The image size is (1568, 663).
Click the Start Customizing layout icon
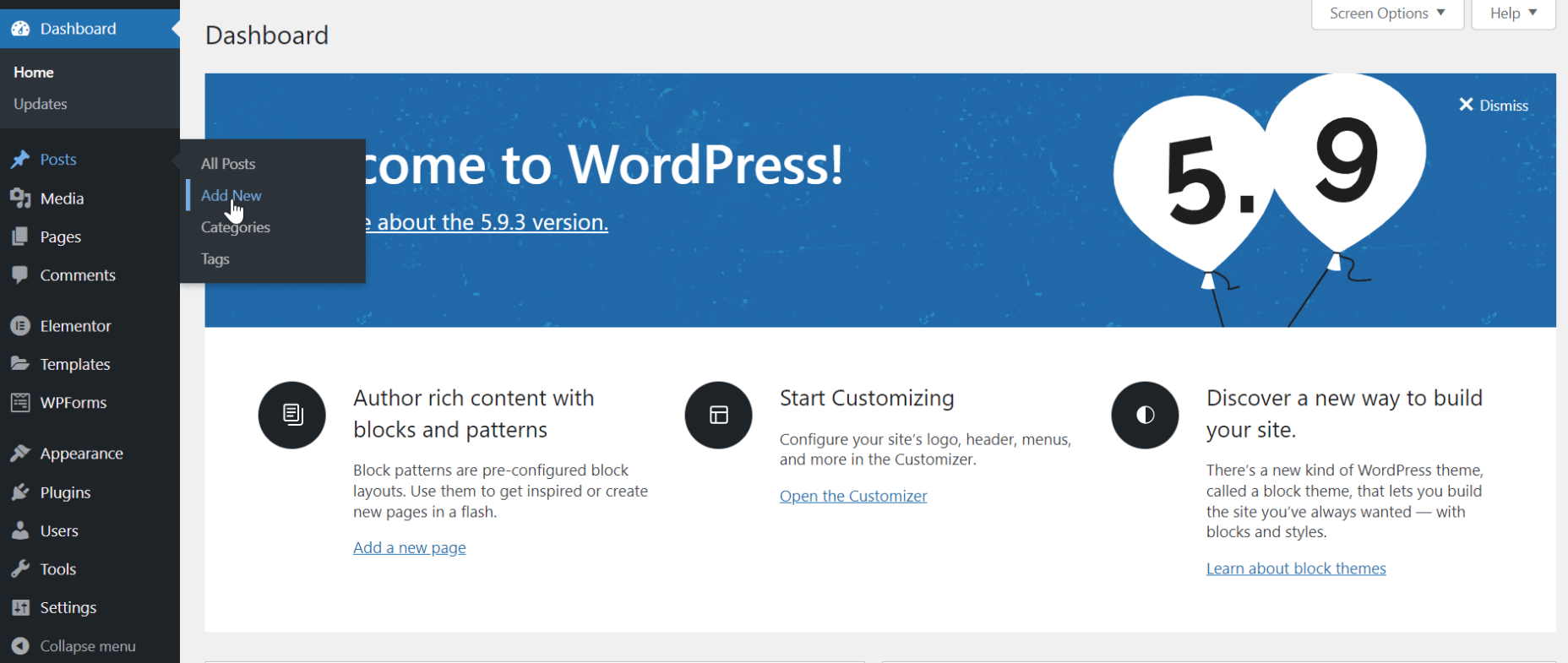click(x=718, y=415)
